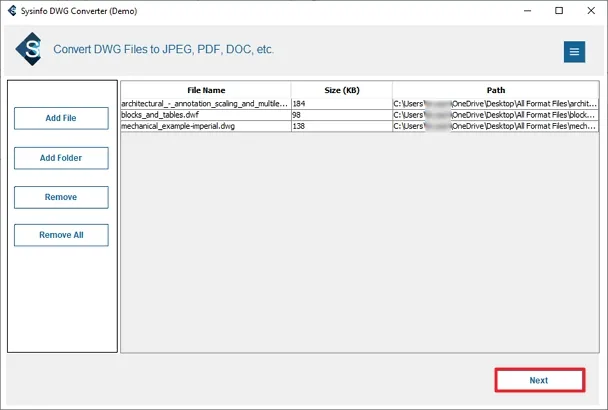The height and width of the screenshot is (410, 608).
Task: Click the size cell showing 98
Action: click(342, 115)
